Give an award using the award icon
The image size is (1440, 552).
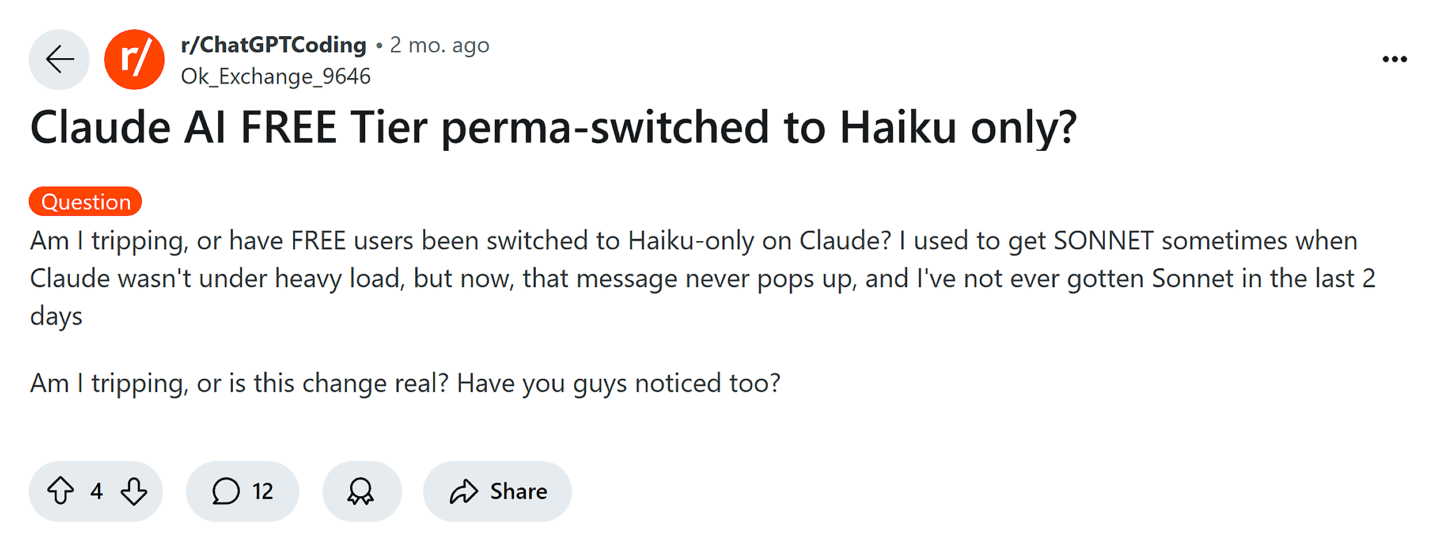[361, 491]
